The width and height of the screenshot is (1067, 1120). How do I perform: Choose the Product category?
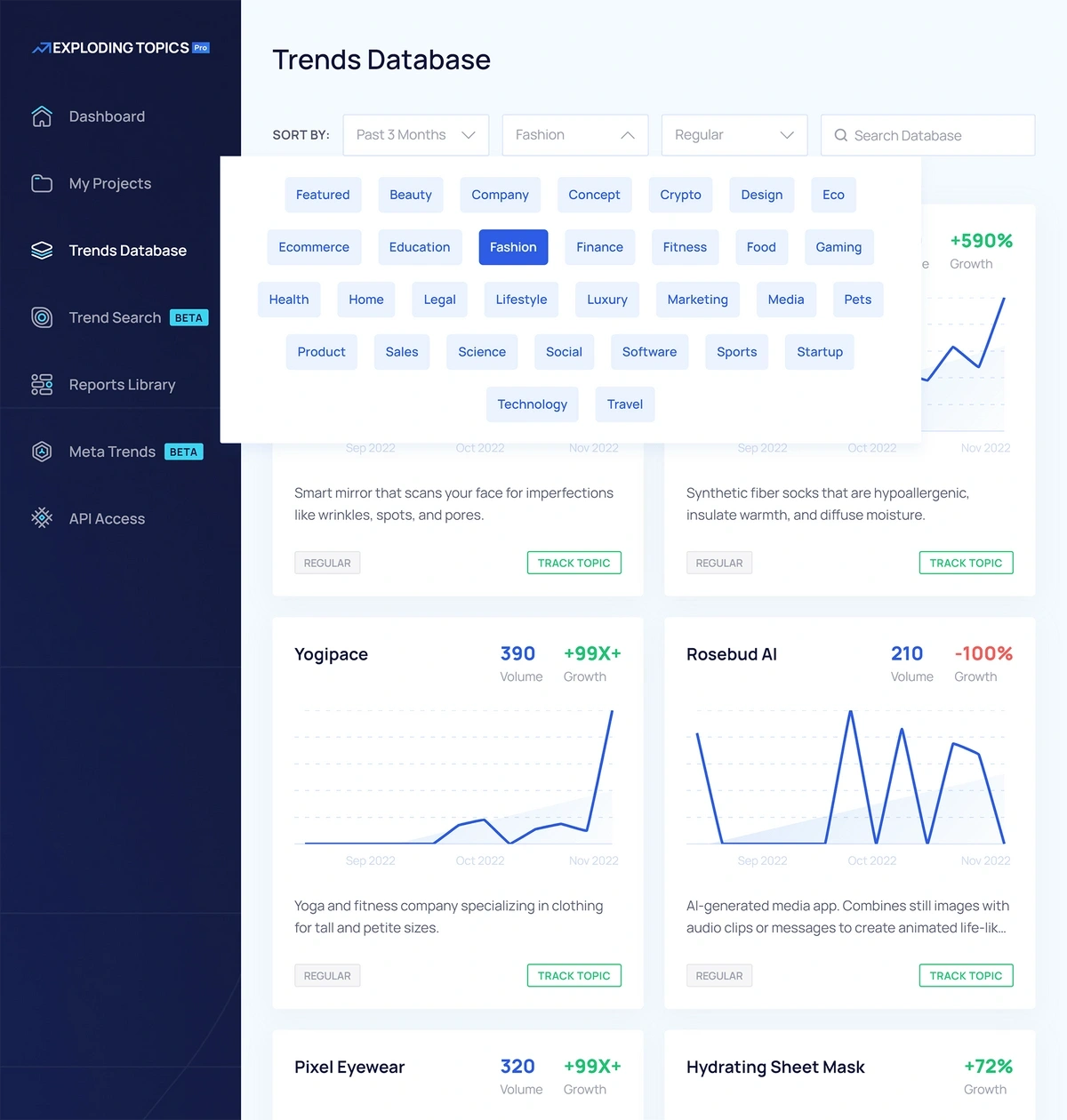[x=322, y=352]
